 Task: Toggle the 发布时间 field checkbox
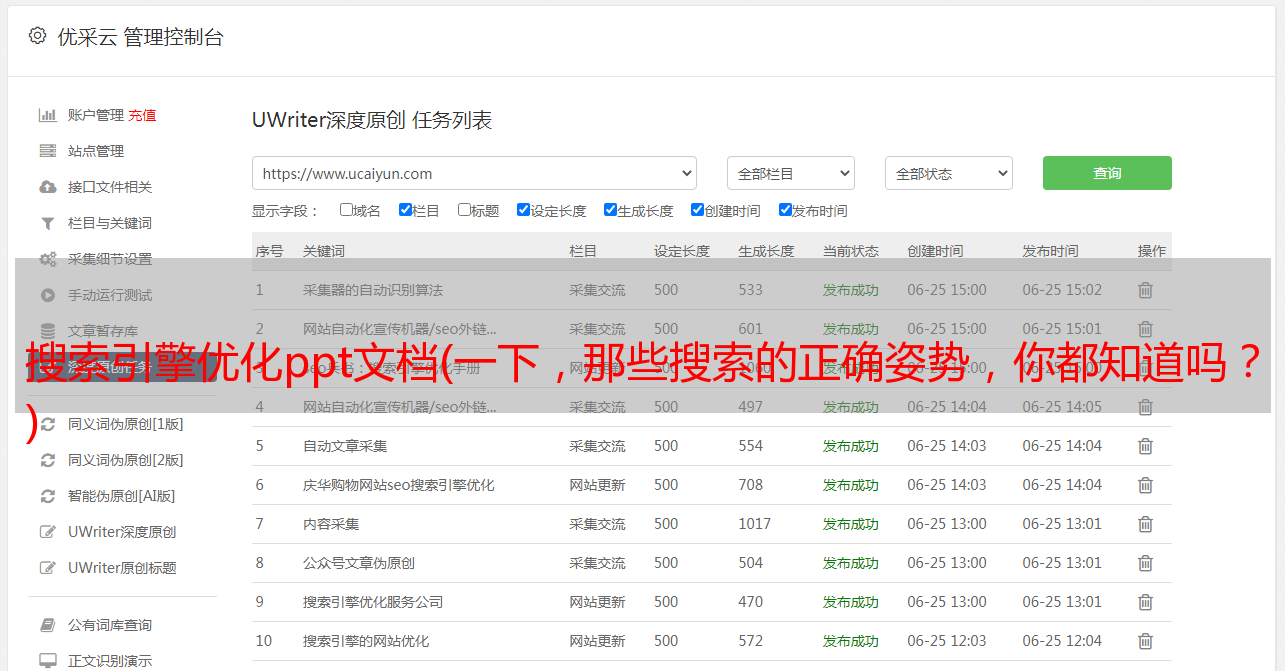(x=785, y=210)
